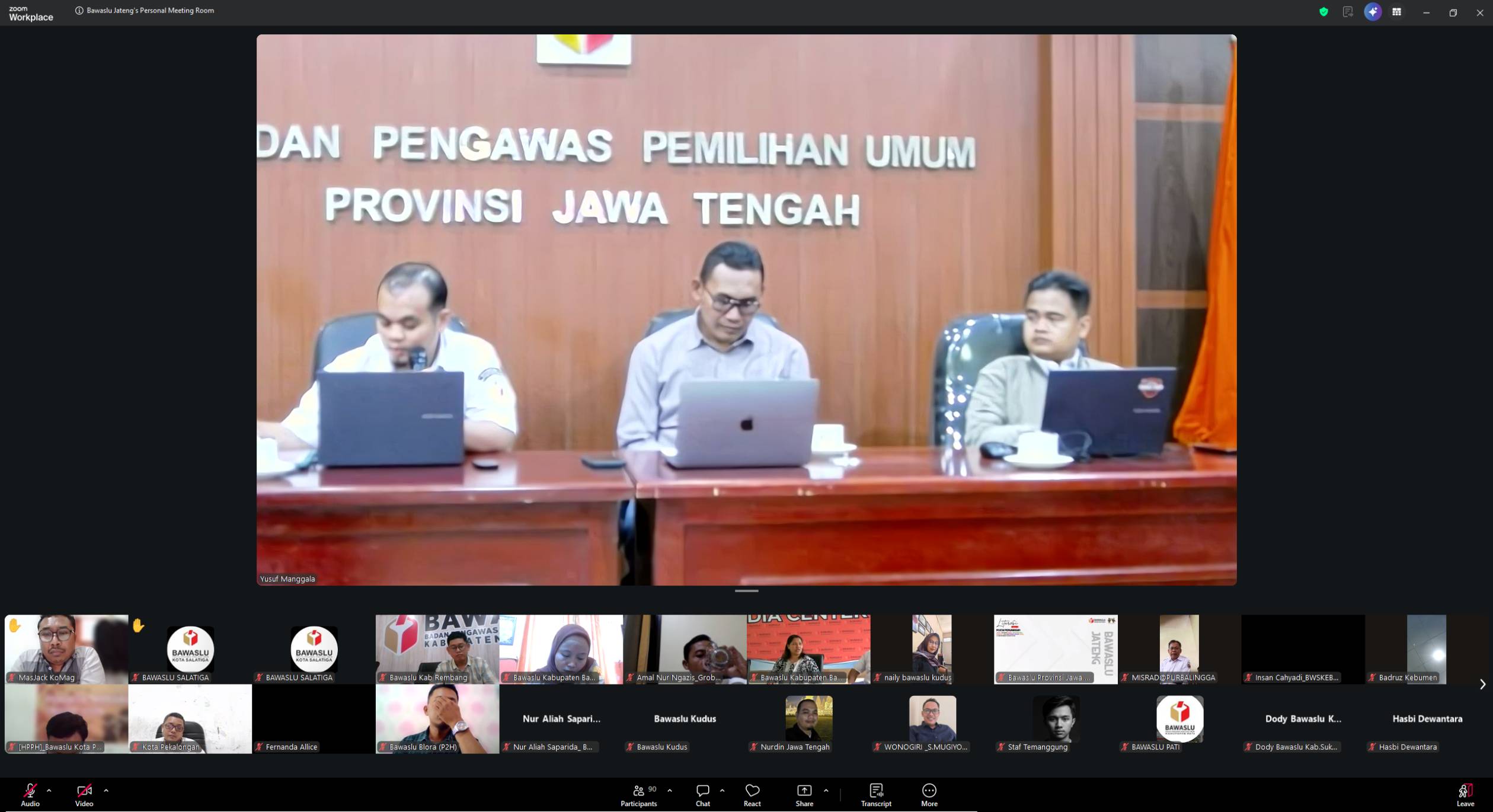Show the next page of participant thumbnails
Screen dimensions: 1493x812
1482,684
